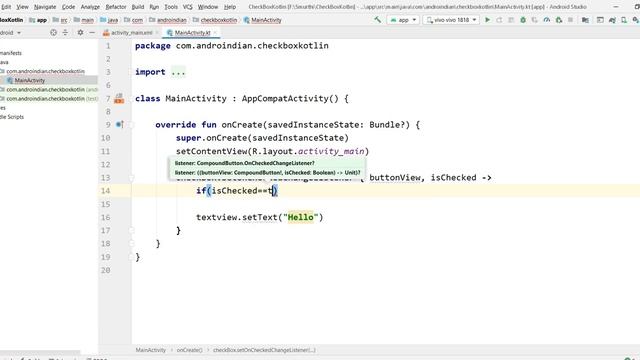Screen dimensions: 640x360
Task: Click the fold end marker on line 17
Action: [x=131, y=231]
